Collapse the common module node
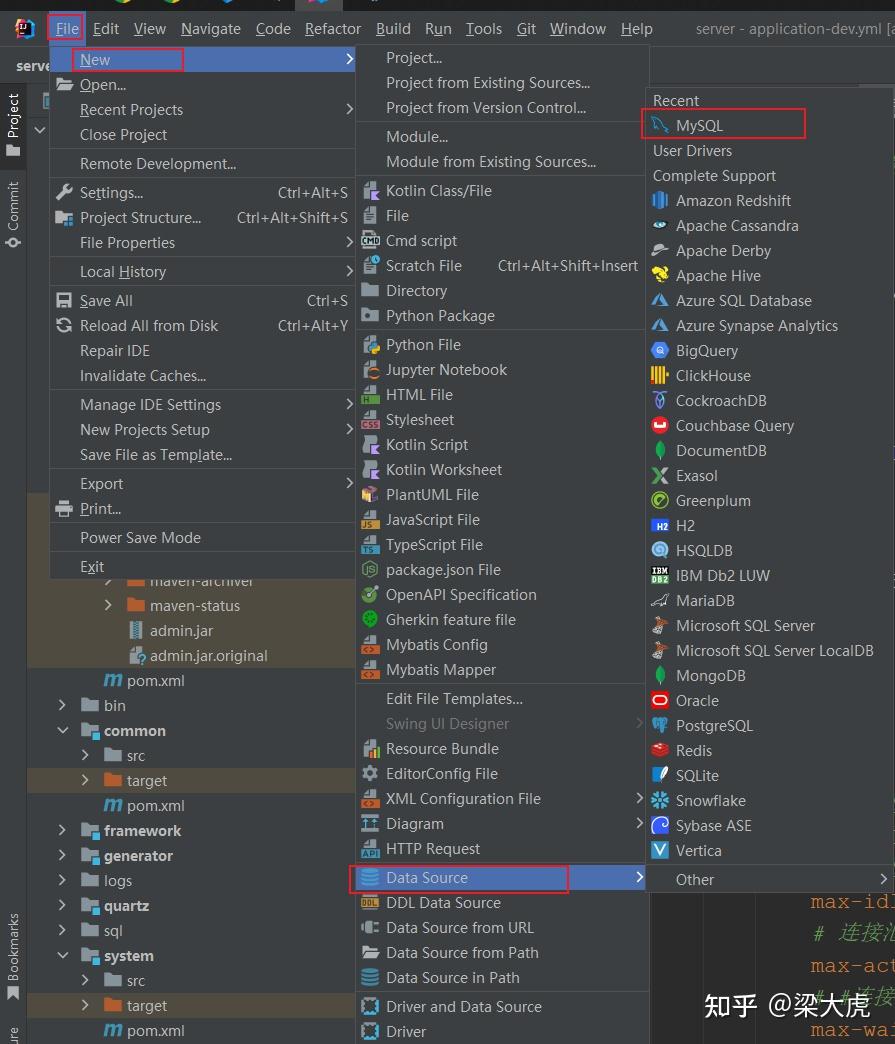The image size is (895, 1044). click(x=62, y=730)
